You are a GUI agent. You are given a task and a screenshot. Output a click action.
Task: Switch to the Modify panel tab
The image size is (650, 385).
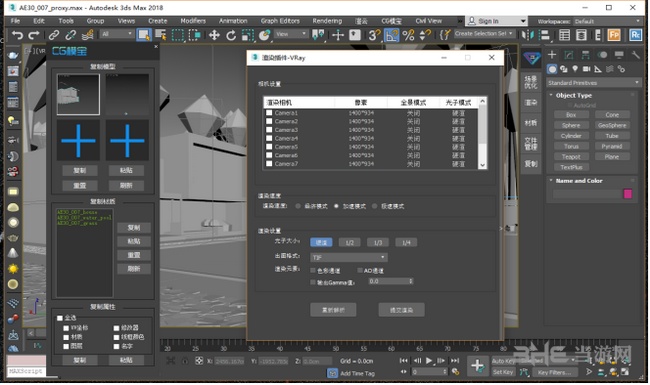tap(569, 55)
